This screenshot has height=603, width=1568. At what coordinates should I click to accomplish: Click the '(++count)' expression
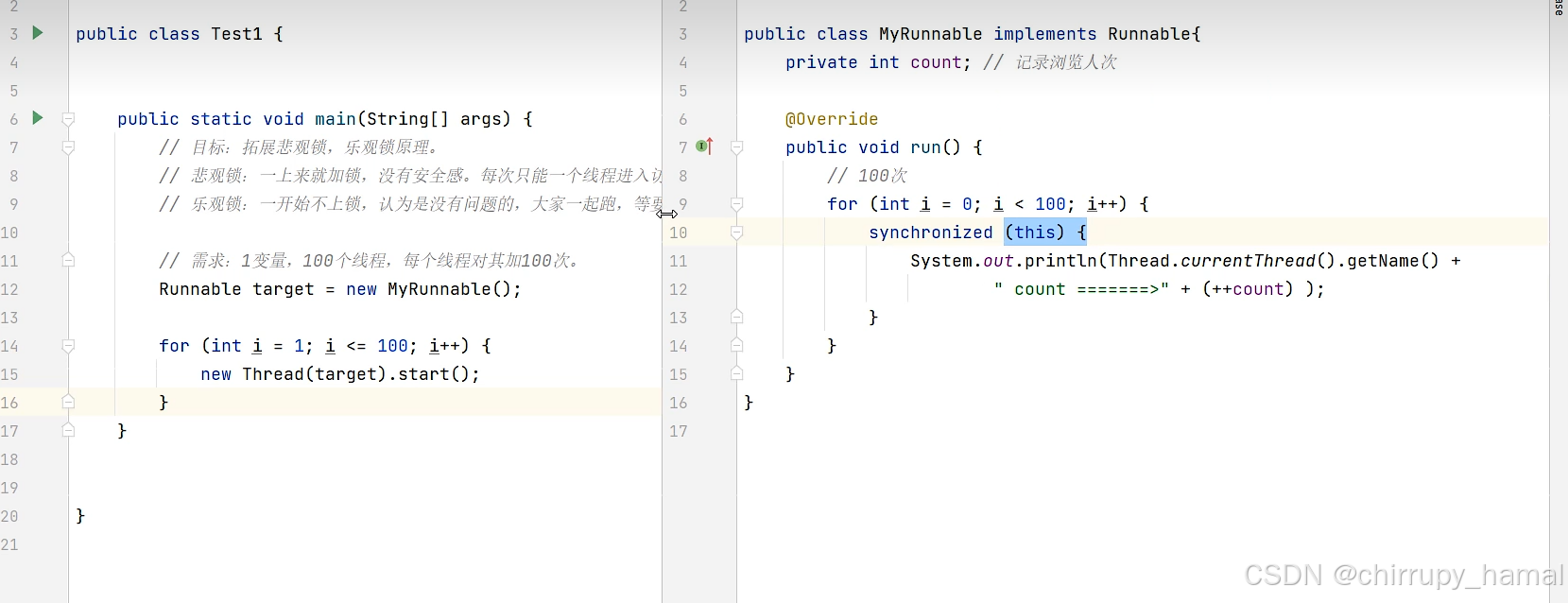coord(1248,289)
